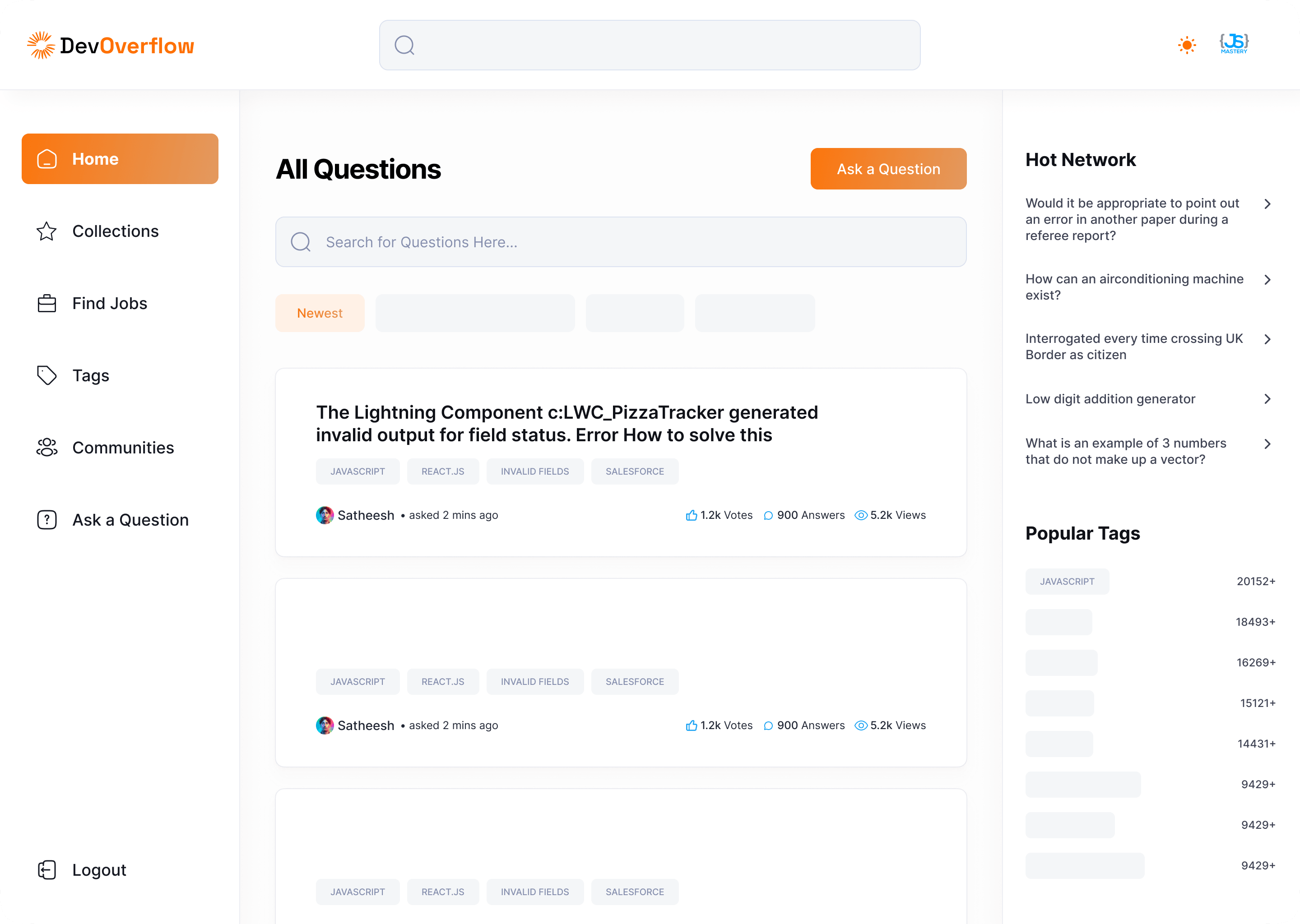The height and width of the screenshot is (924, 1300).
Task: Click the star icon beside Collections
Action: pos(46,231)
